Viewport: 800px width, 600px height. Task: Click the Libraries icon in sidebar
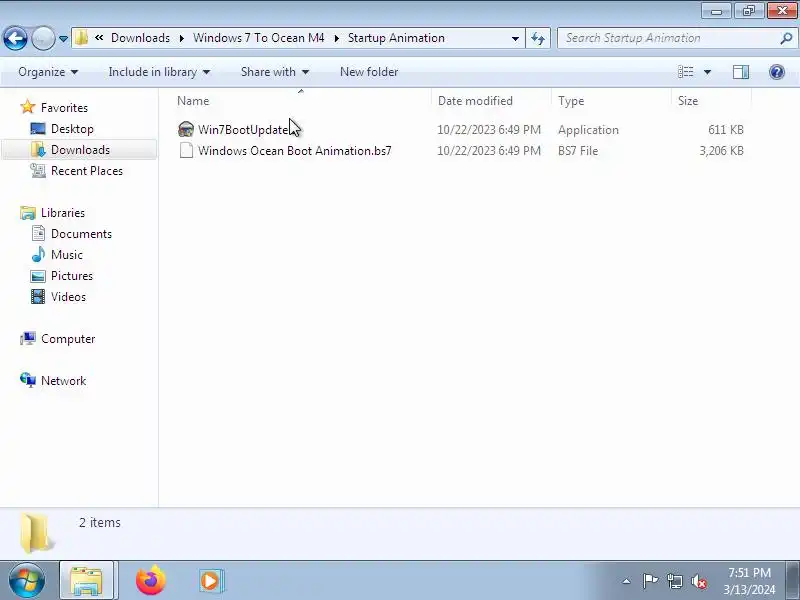coord(28,212)
